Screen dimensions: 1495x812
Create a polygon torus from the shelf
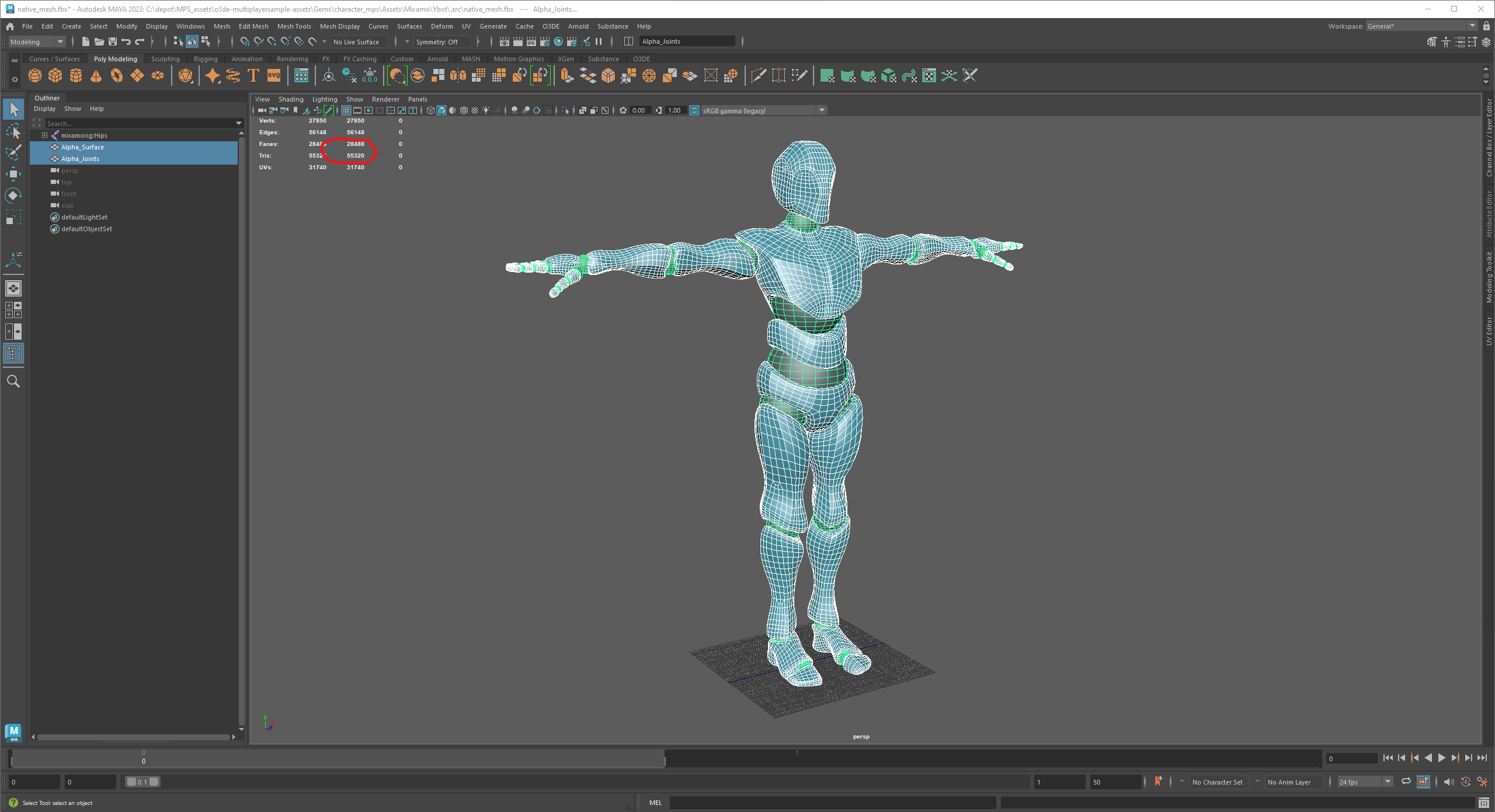[117, 76]
